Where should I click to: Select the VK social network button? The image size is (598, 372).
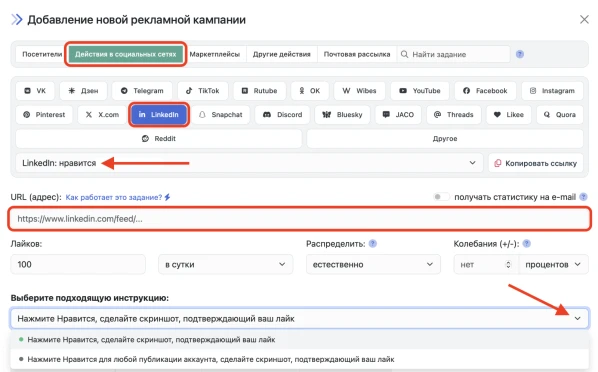(x=35, y=91)
